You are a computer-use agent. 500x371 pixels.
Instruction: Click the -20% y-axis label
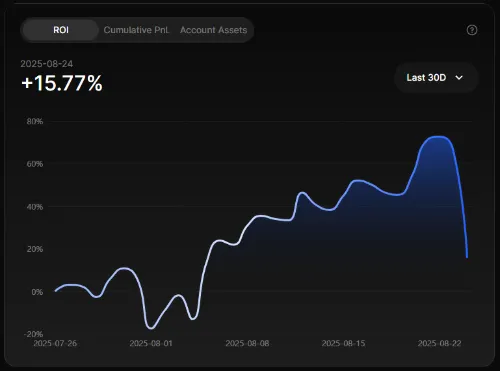click(x=34, y=334)
